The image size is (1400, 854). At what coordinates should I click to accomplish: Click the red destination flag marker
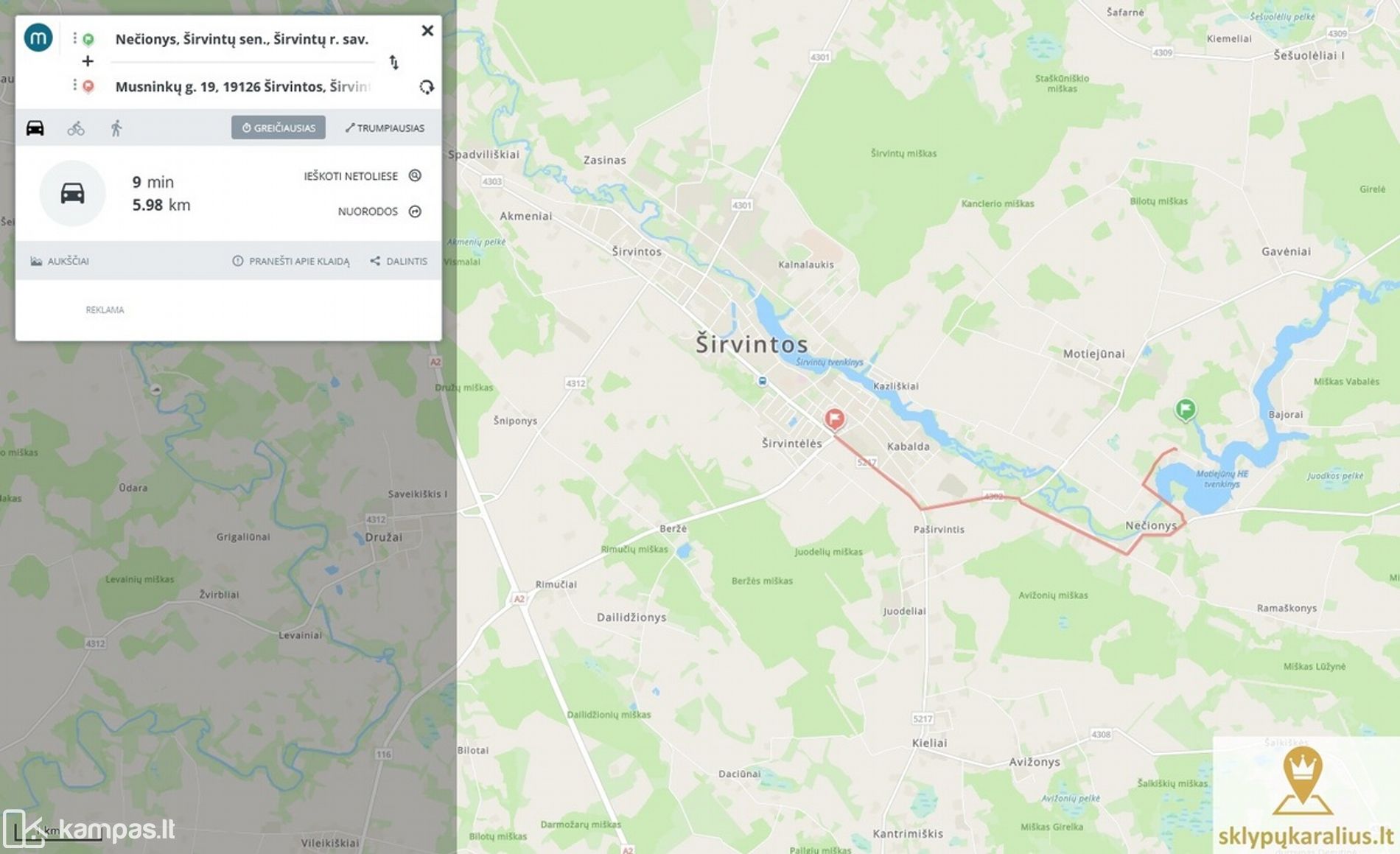pyautogui.click(x=834, y=419)
